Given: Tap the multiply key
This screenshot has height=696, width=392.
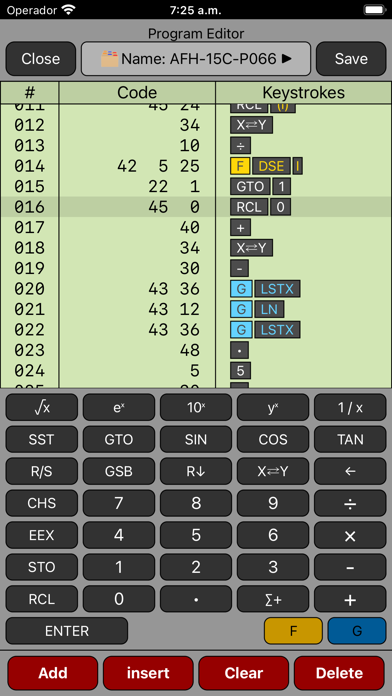Looking at the screenshot, I should [350, 535].
